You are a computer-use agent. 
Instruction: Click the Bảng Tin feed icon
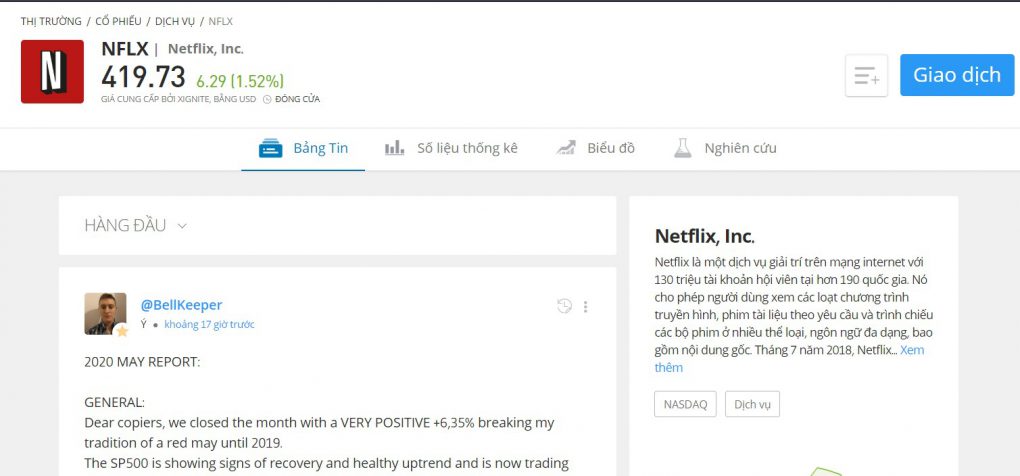tap(271, 148)
